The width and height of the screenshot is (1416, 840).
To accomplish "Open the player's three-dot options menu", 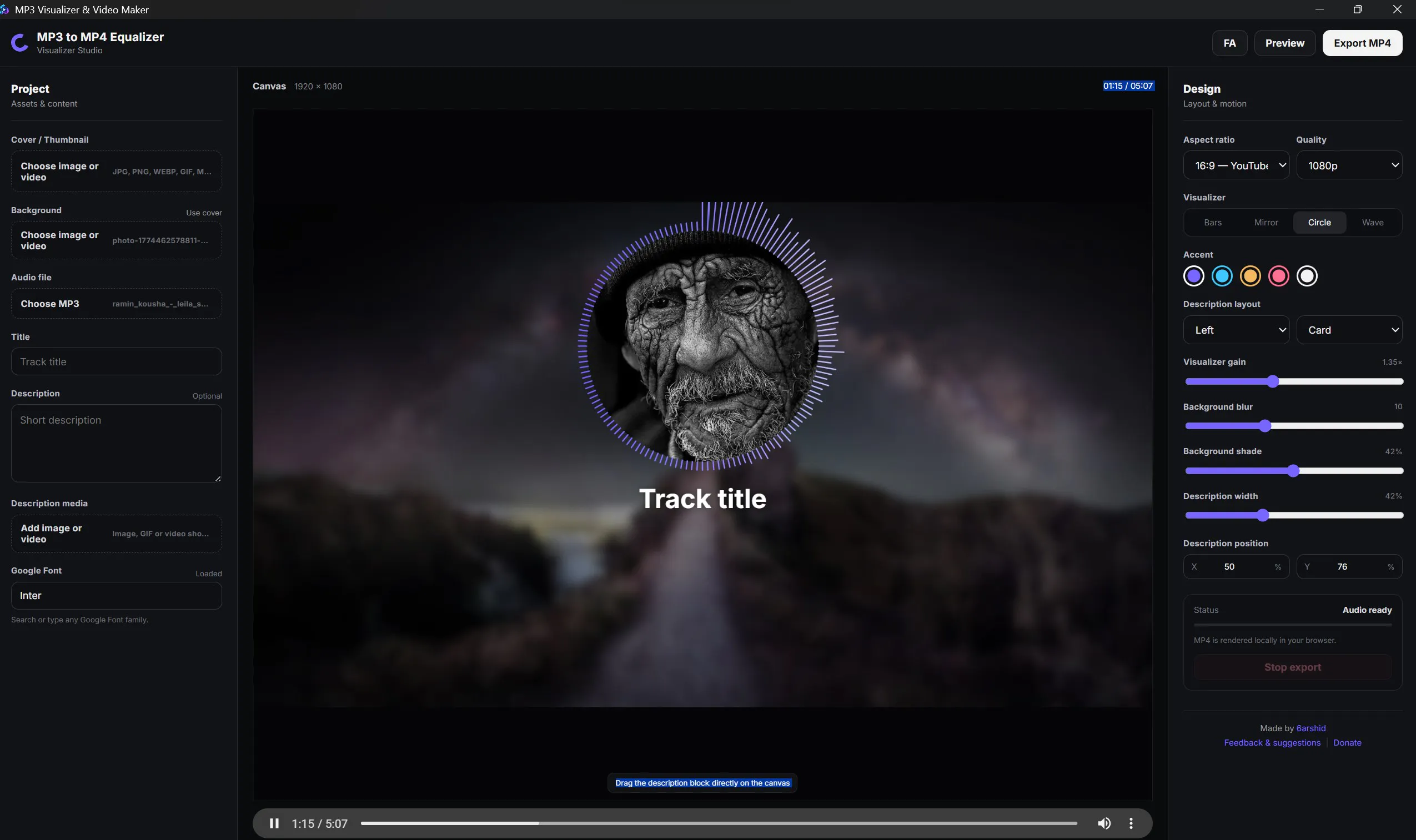I will click(1131, 823).
